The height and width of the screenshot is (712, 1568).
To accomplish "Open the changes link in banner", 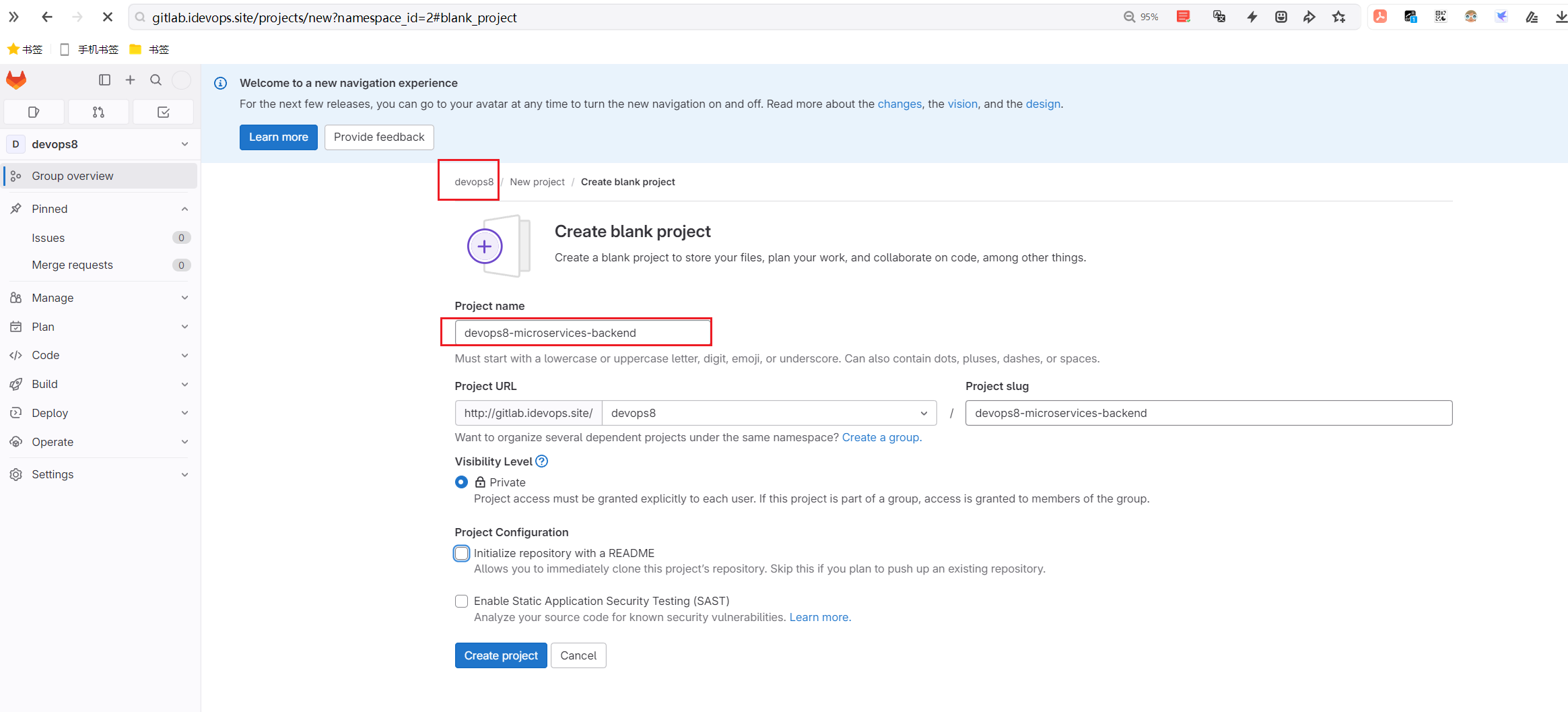I will click(x=899, y=104).
